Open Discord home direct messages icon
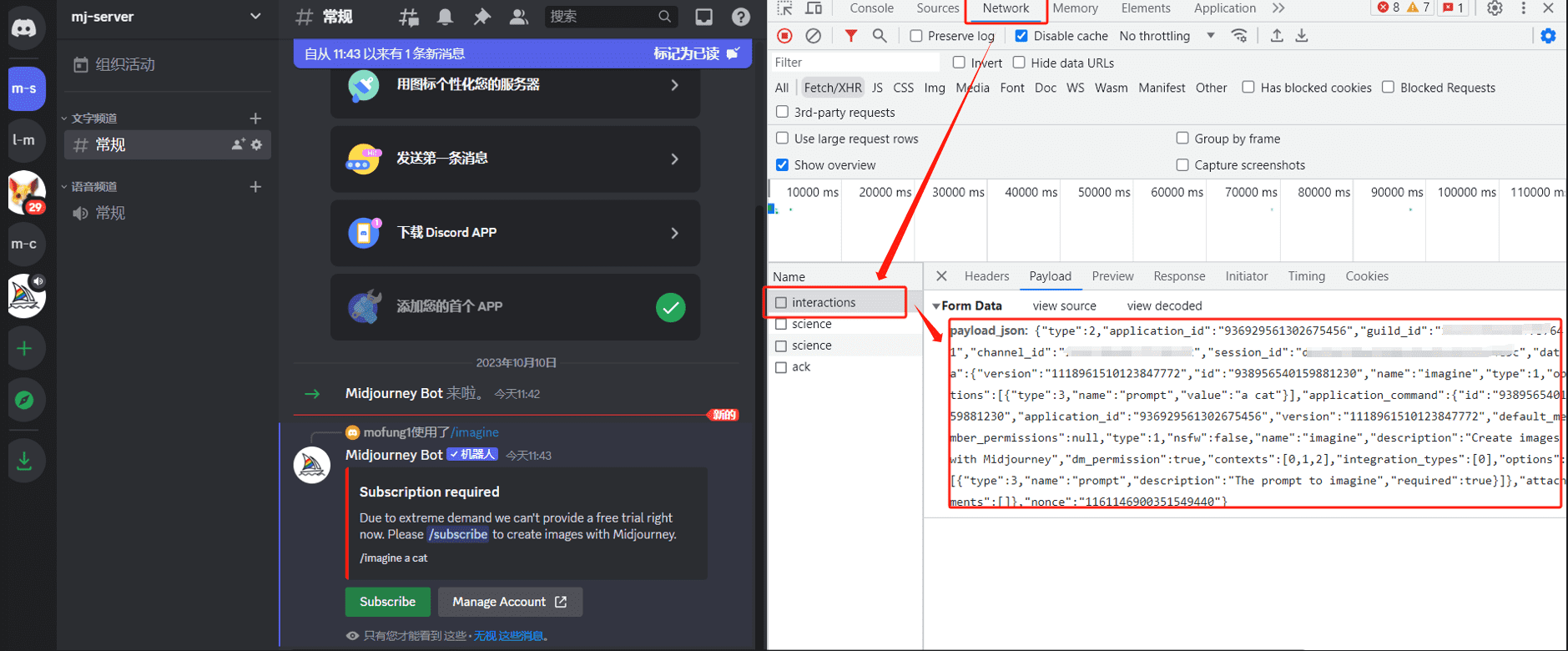This screenshot has height=651, width=1568. [25, 28]
